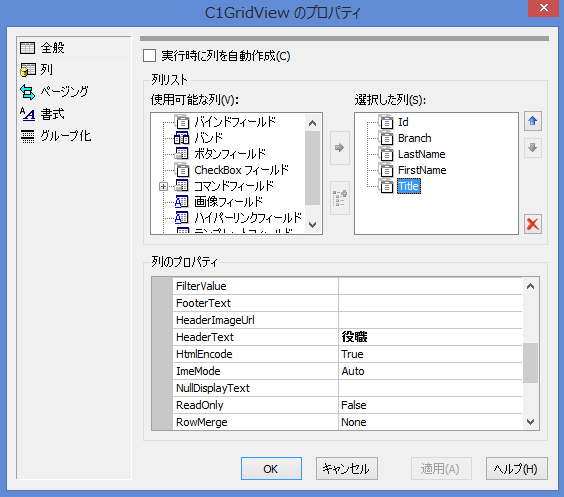
Task: Click the バインドフィールド icon
Action: (x=182, y=122)
